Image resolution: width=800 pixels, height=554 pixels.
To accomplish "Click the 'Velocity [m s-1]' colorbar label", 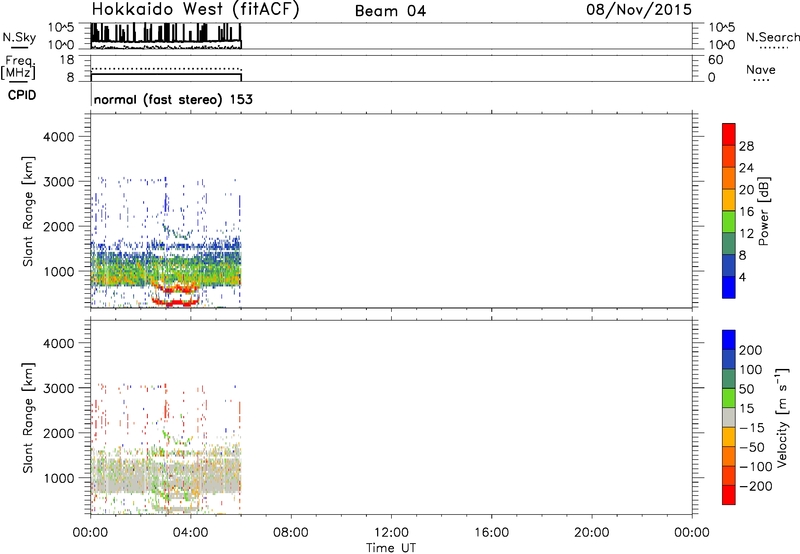I will click(x=782, y=417).
